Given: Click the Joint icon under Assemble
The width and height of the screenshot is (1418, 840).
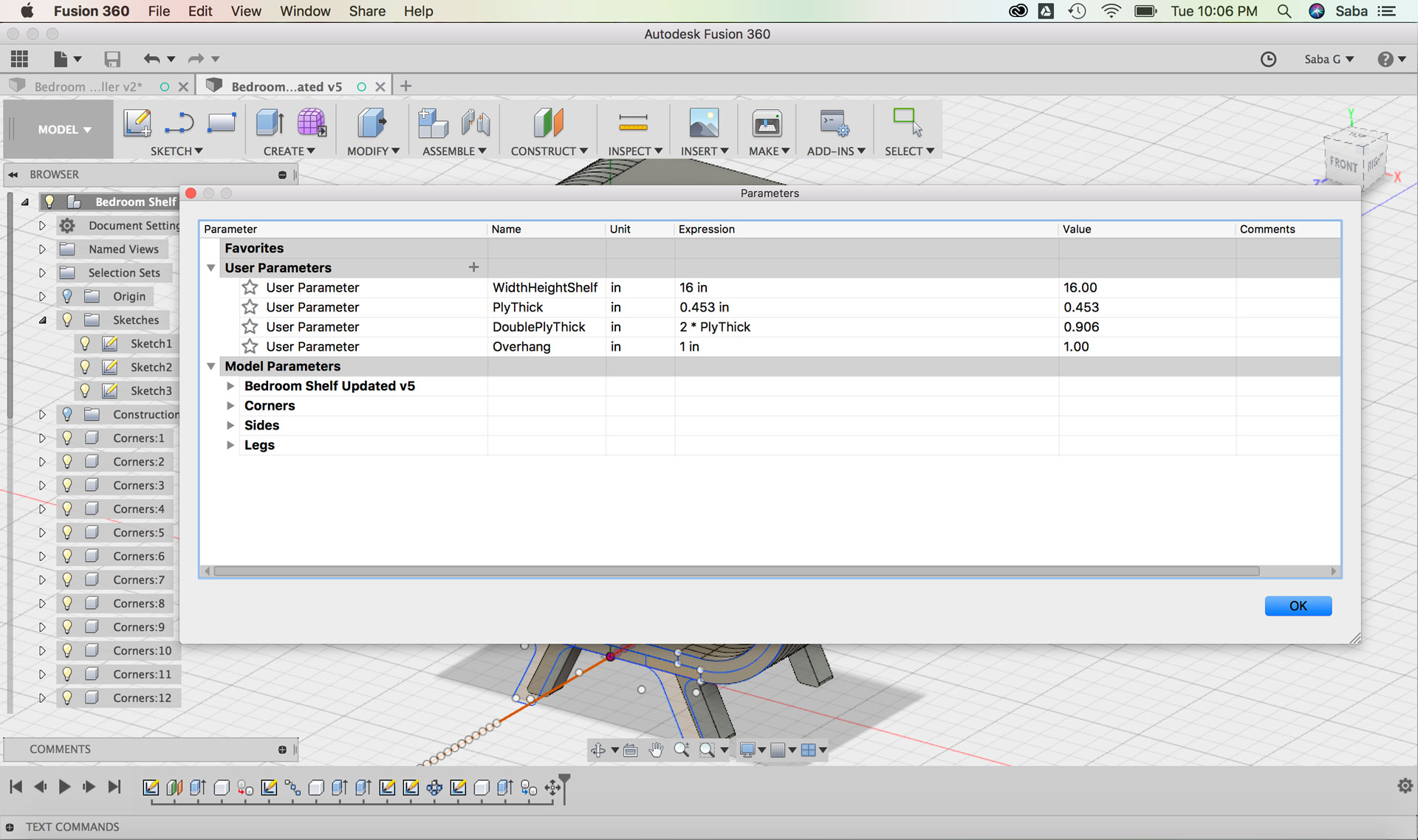Looking at the screenshot, I should (476, 123).
